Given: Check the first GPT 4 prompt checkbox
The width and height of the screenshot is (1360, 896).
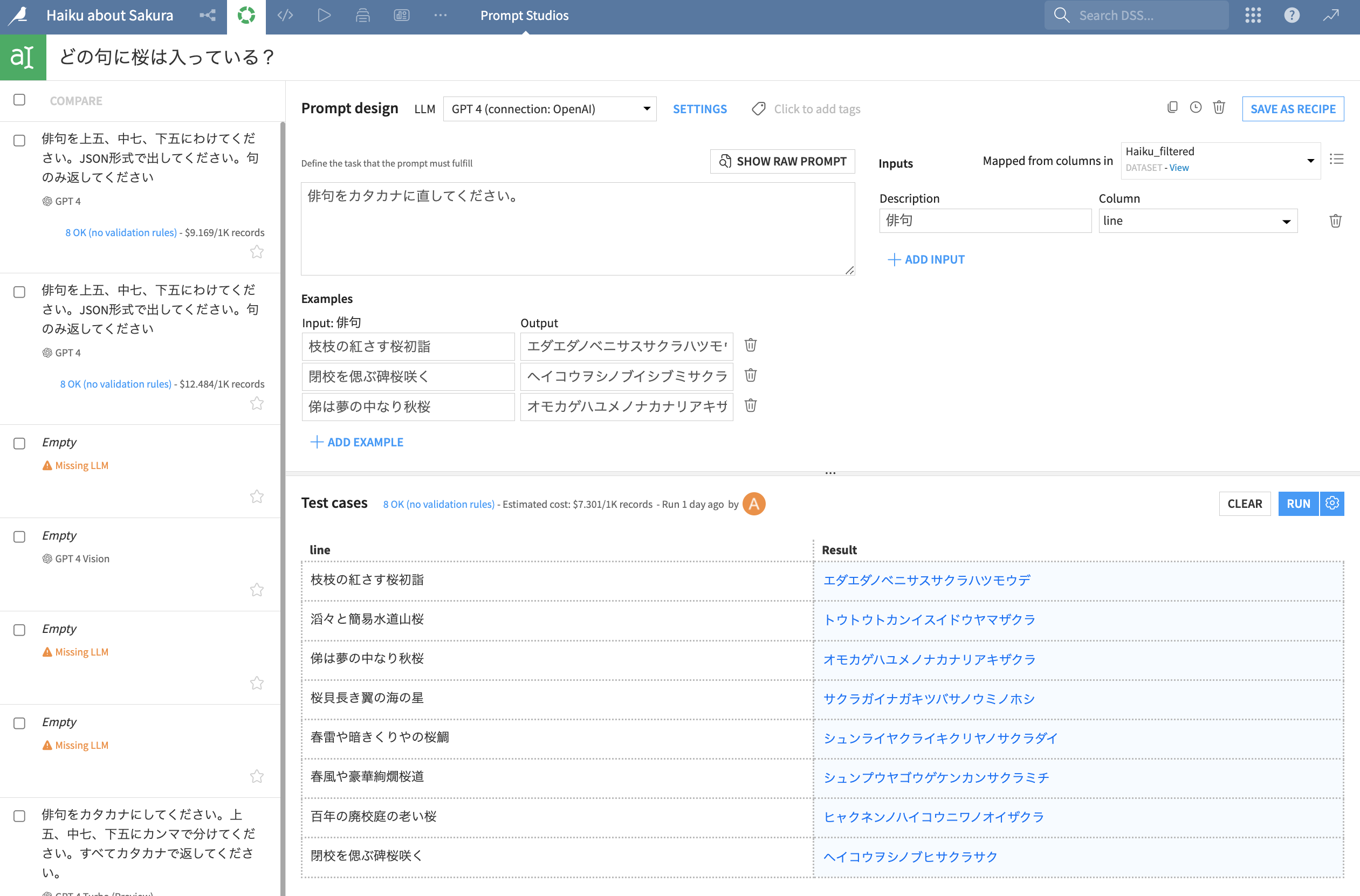Looking at the screenshot, I should coord(19,141).
